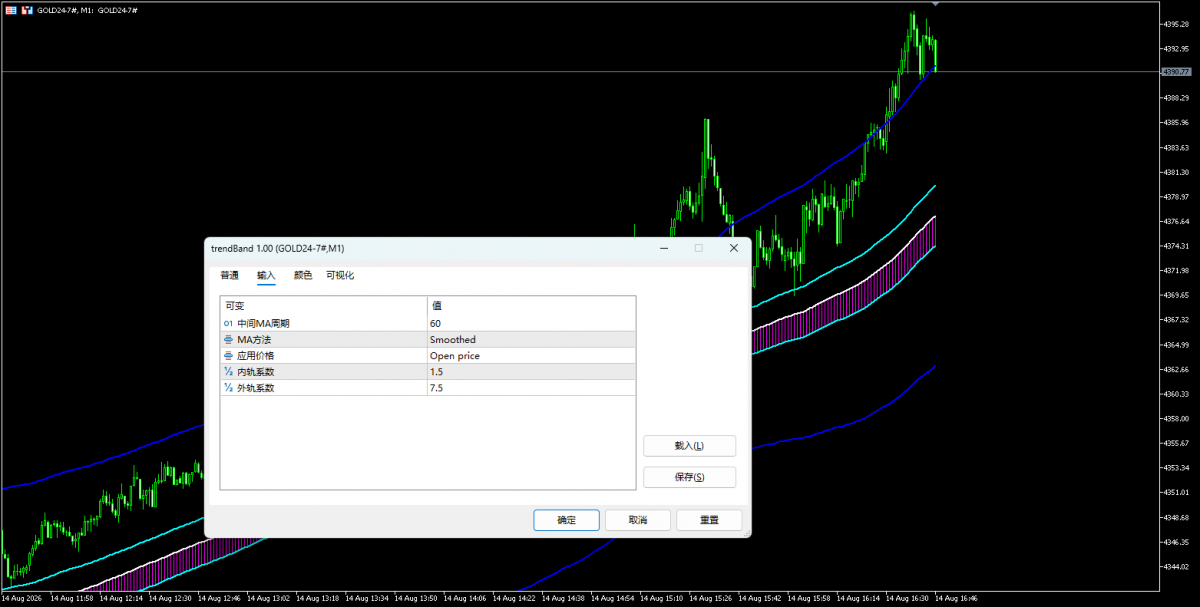Click the trendBand 1.00 dialog title text
Image resolution: width=1200 pixels, height=607 pixels.
pos(277,248)
